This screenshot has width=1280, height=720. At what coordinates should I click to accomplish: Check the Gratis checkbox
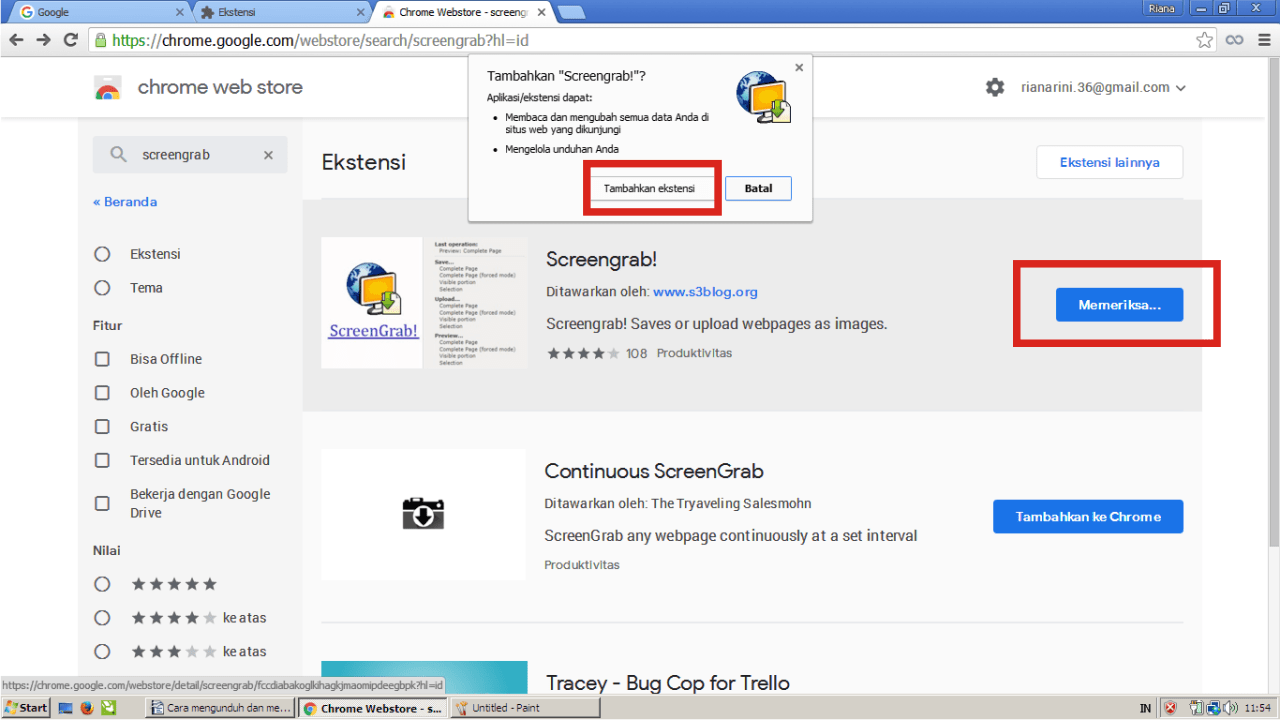point(102,426)
